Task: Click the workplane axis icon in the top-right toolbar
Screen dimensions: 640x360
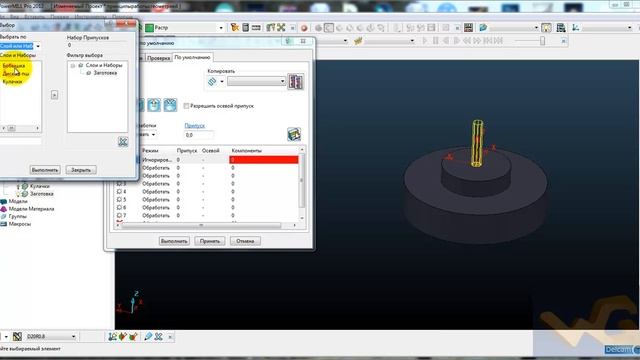Action: 576,27
